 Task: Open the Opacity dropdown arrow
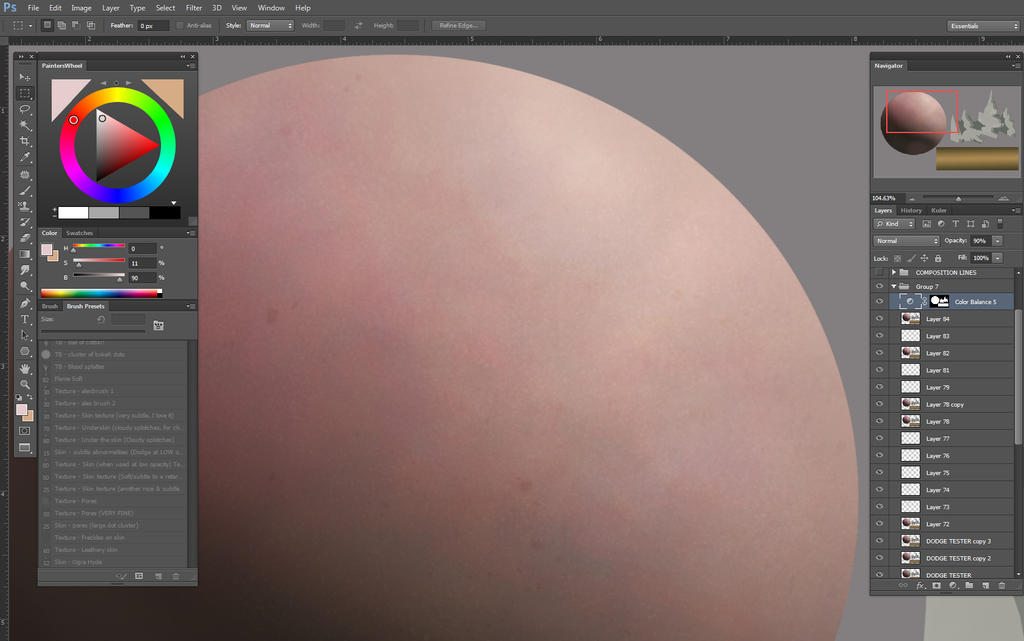pyautogui.click(x=997, y=241)
